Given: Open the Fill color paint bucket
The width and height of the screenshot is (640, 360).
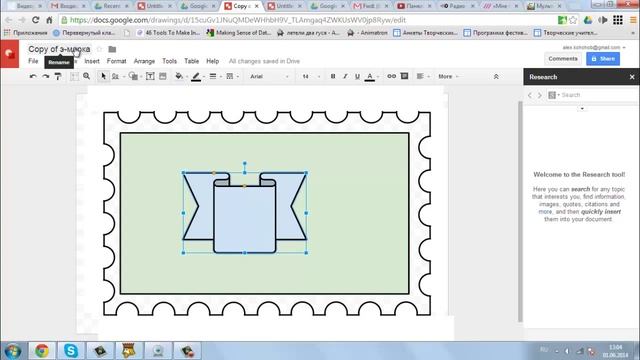Looking at the screenshot, I should pyautogui.click(x=179, y=76).
